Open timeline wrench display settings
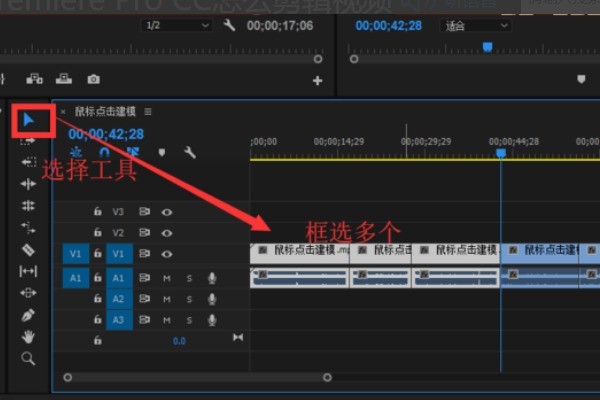Viewport: 600px width, 400px height. pyautogui.click(x=190, y=152)
